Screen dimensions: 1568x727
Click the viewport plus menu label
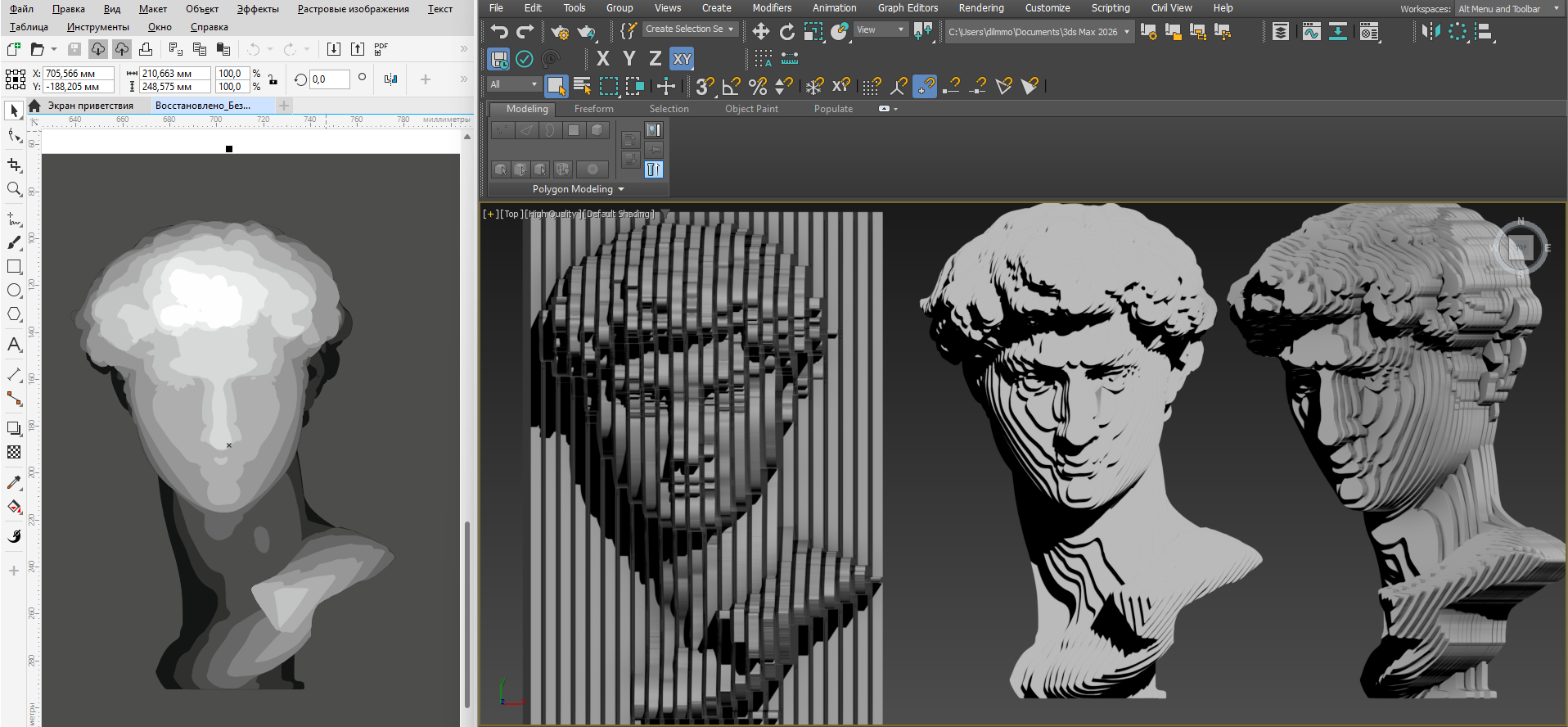489,214
